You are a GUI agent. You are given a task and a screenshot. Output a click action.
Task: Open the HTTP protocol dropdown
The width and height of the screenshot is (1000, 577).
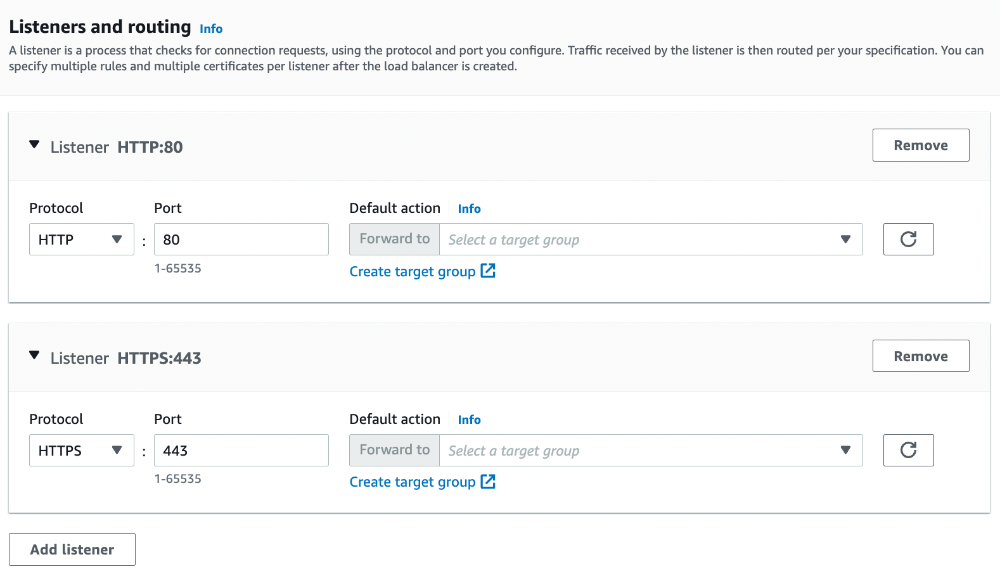click(82, 239)
